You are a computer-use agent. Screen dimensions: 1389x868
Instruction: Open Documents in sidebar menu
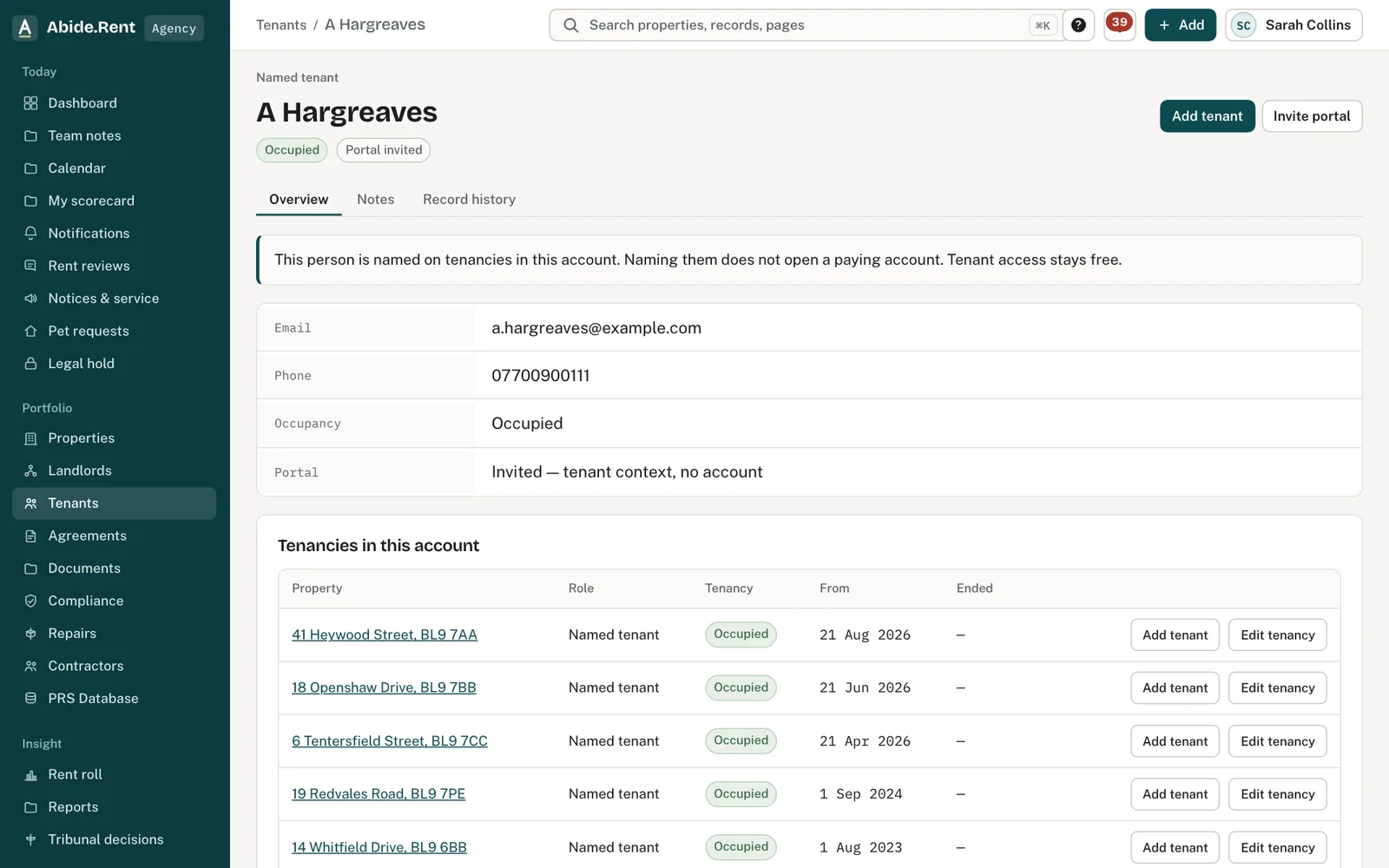coord(114,569)
